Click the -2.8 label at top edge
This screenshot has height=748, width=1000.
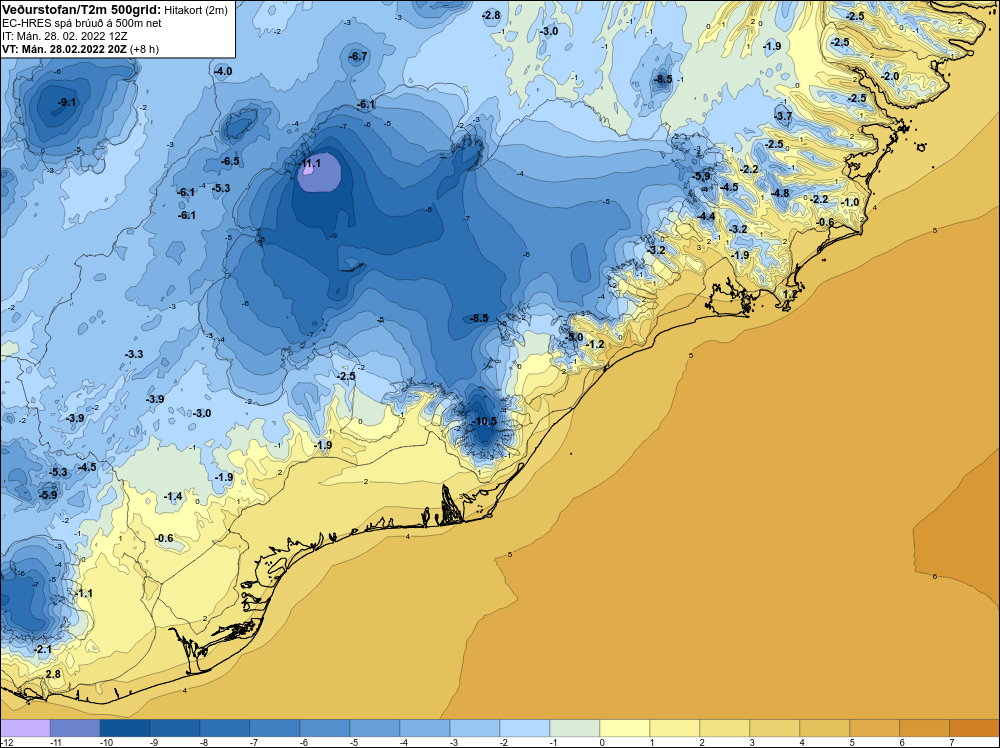(490, 15)
